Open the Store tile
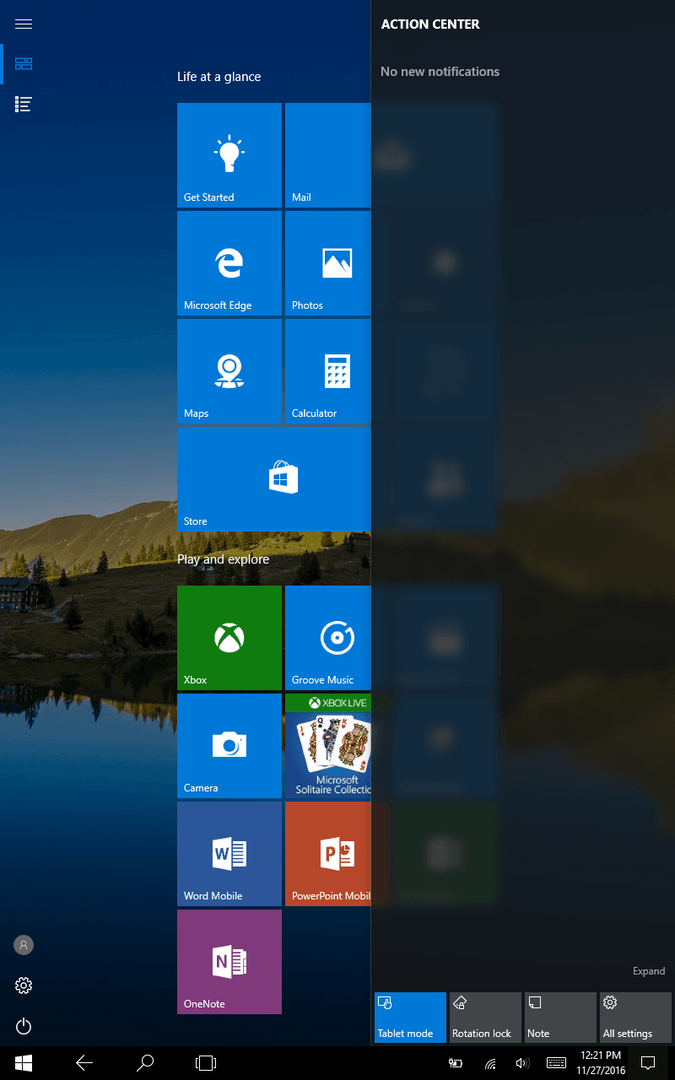 tap(274, 479)
